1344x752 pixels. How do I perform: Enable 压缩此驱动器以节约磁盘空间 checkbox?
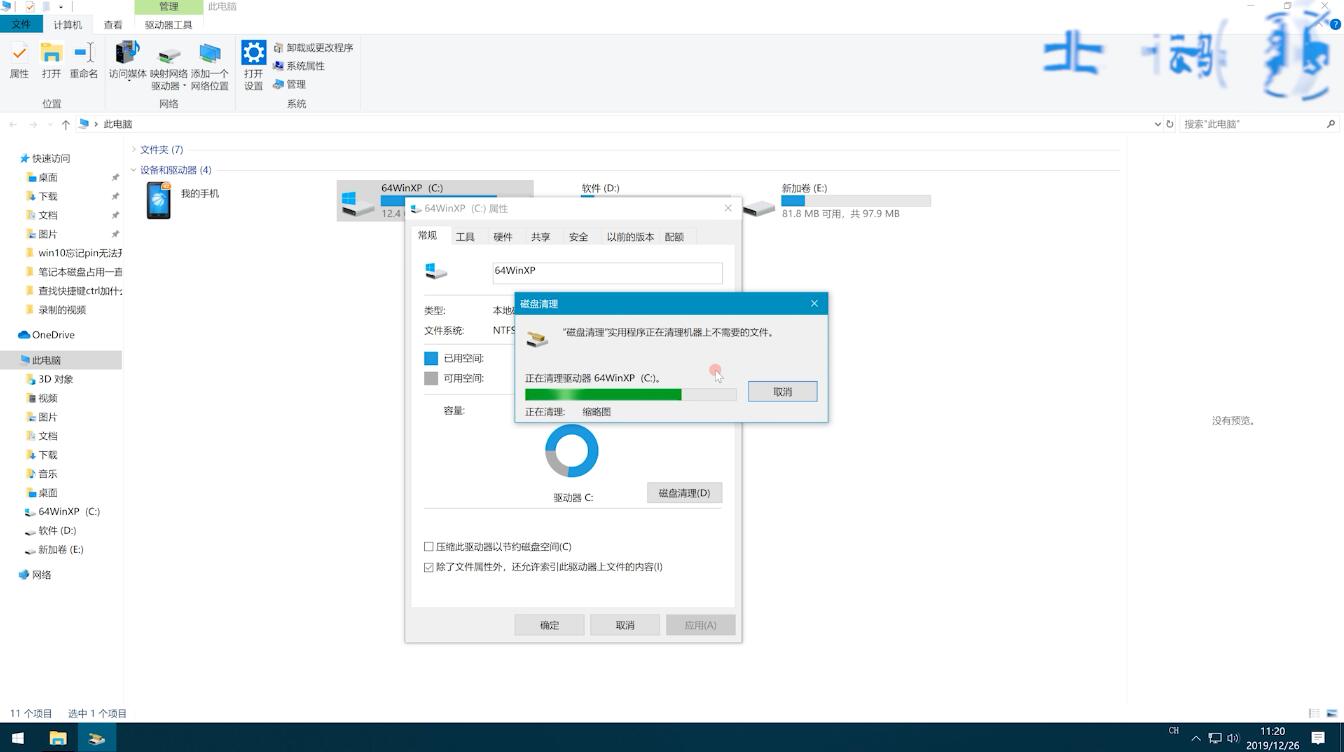pos(429,547)
